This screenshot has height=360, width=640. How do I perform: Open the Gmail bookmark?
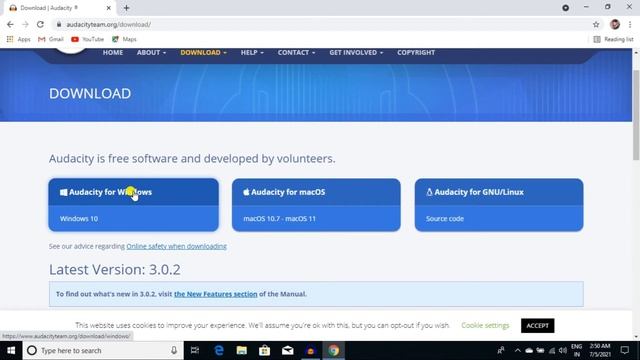(51, 39)
